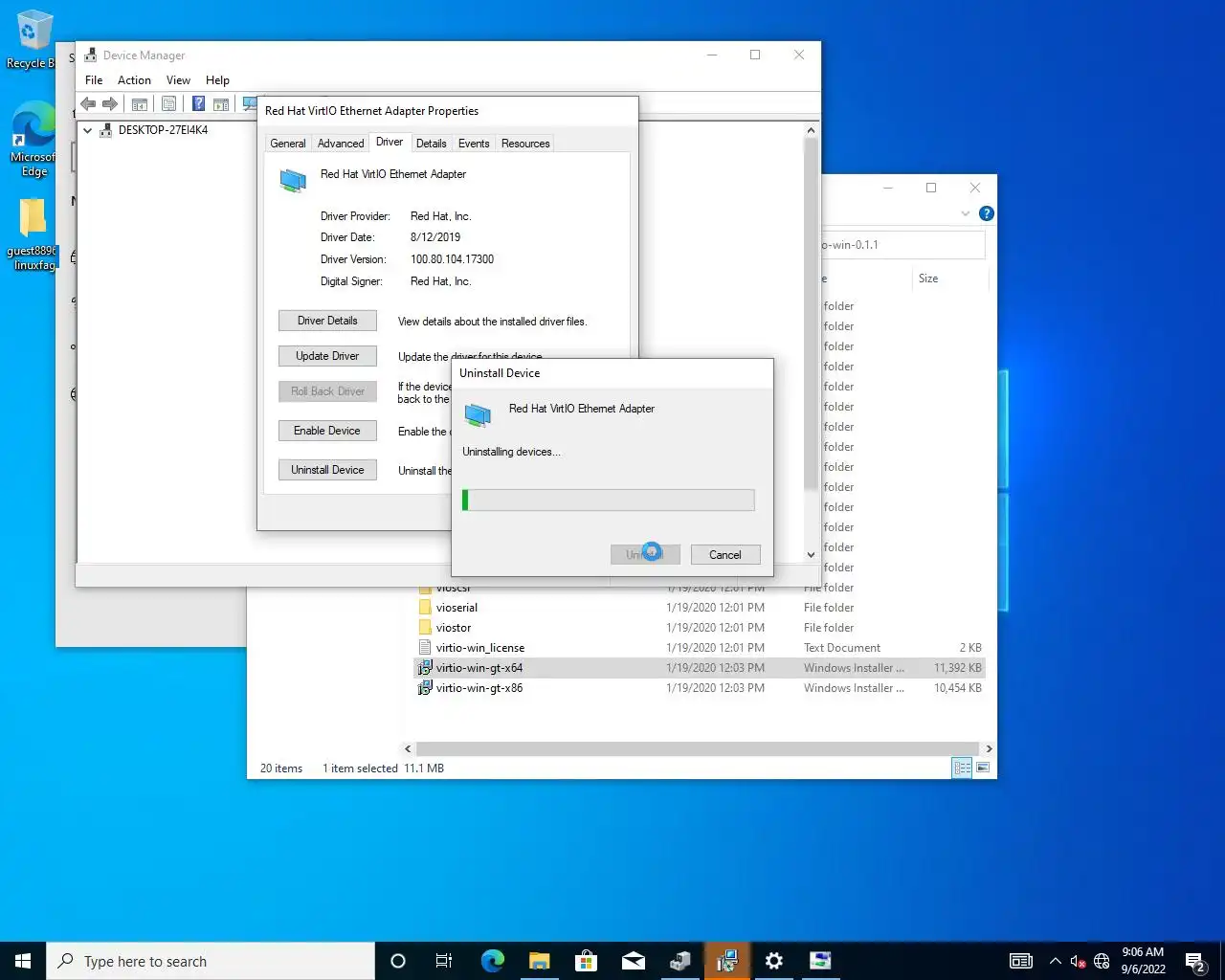Viewport: 1225px width, 980px height.
Task: Click muted volume icon in system tray
Action: (x=1078, y=961)
